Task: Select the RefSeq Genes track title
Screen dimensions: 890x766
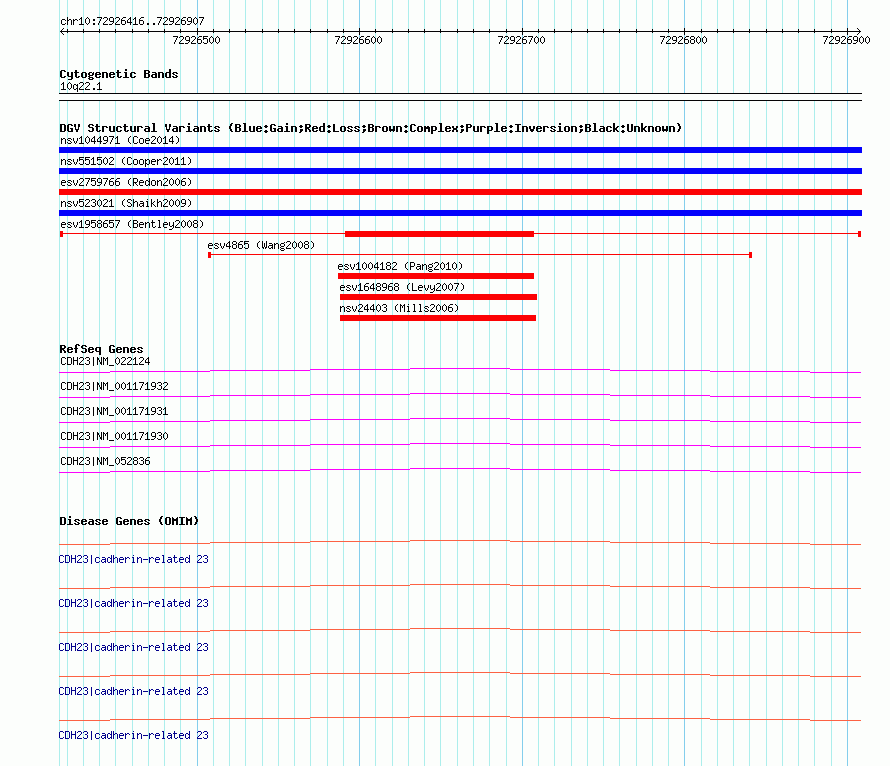Action: 101,349
